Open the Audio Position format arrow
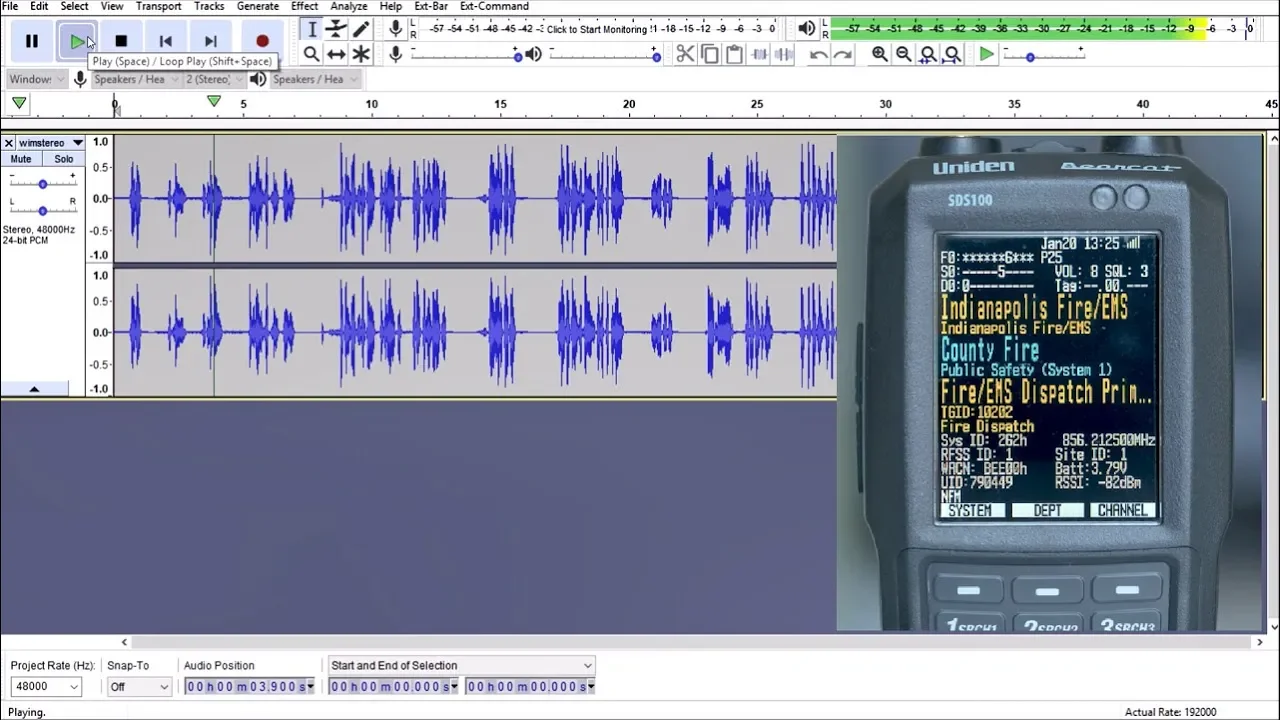Image resolution: width=1280 pixels, height=720 pixels. click(x=310, y=686)
